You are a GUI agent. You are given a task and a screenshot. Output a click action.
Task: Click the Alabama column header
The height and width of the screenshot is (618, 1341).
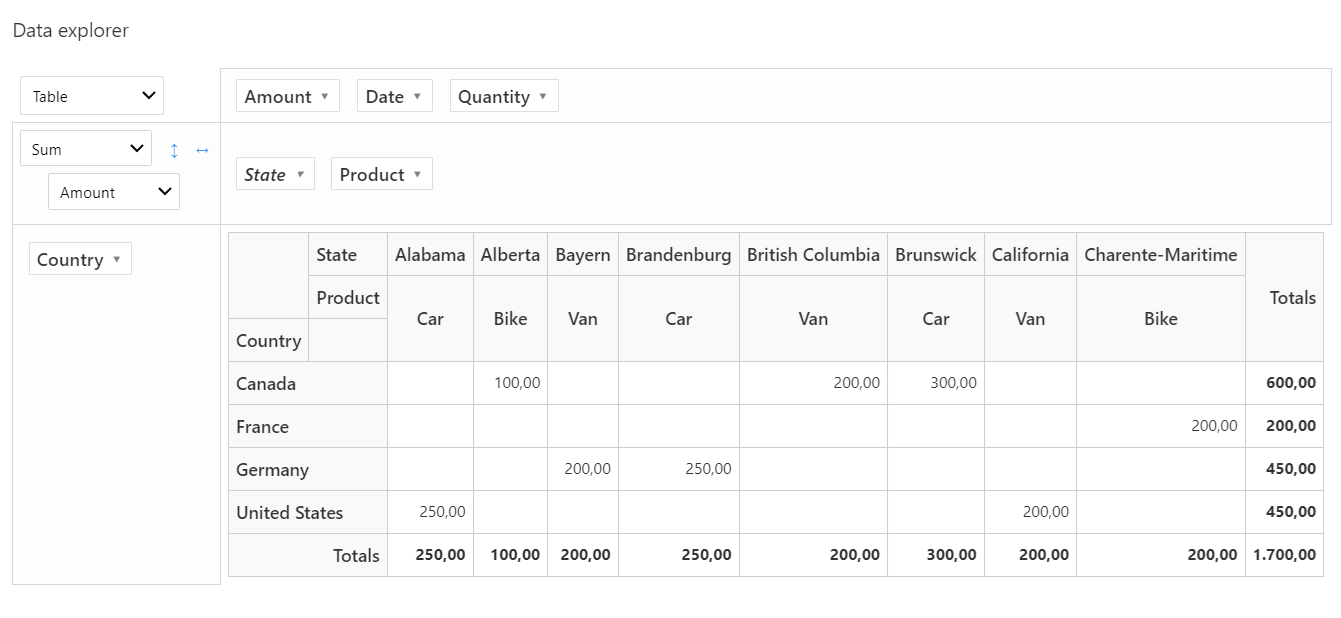[x=430, y=255]
